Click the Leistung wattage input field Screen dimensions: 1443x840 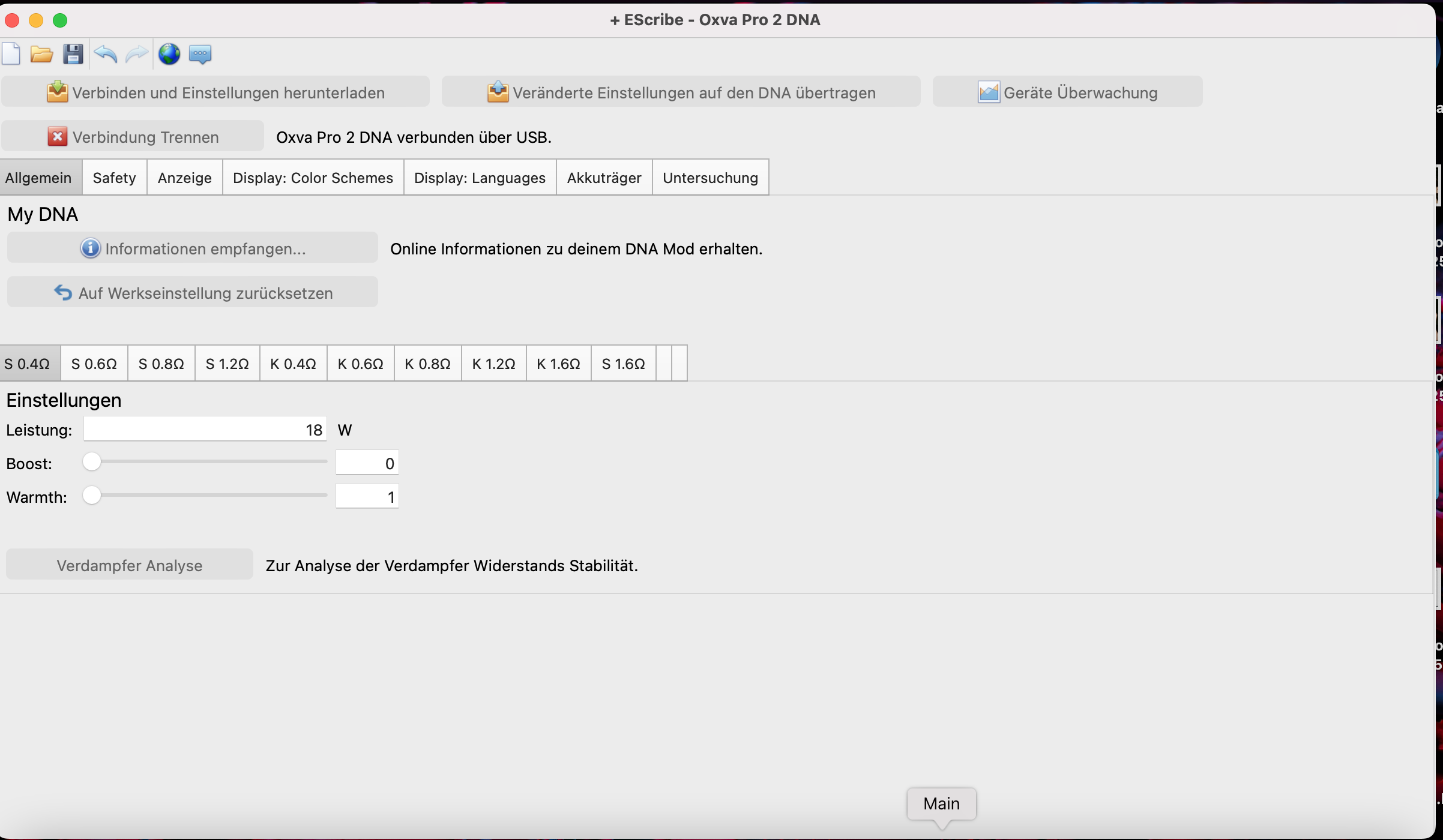pyautogui.click(x=205, y=430)
